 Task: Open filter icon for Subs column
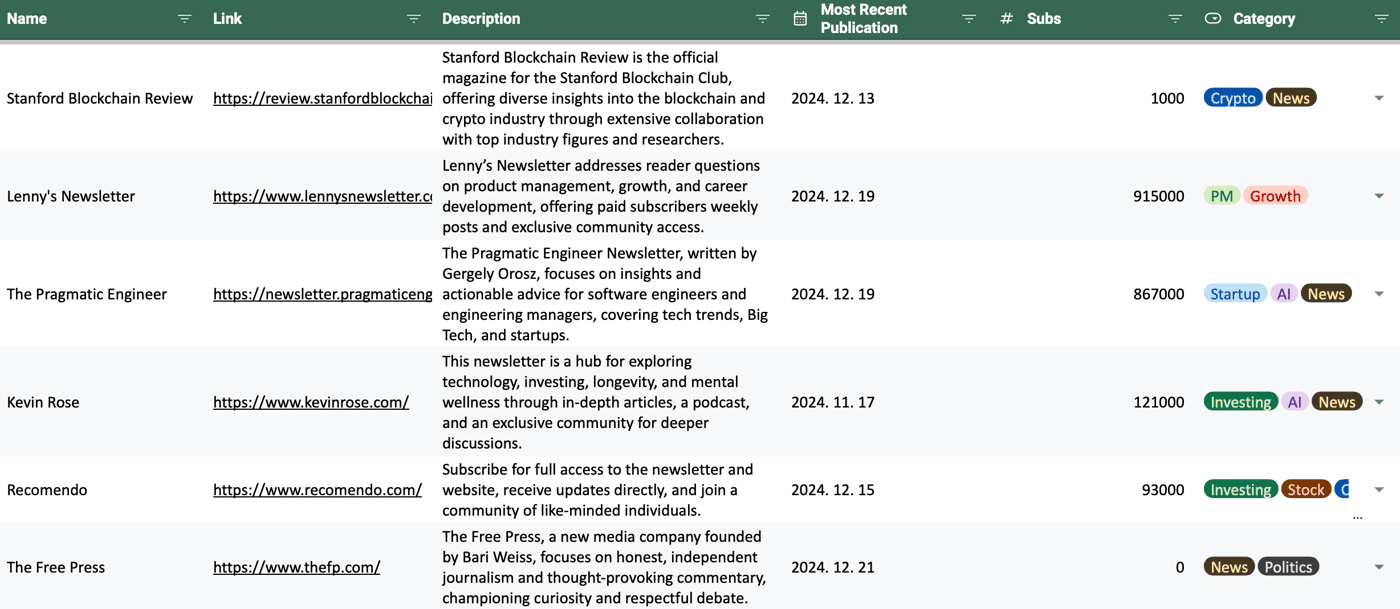point(1175,19)
